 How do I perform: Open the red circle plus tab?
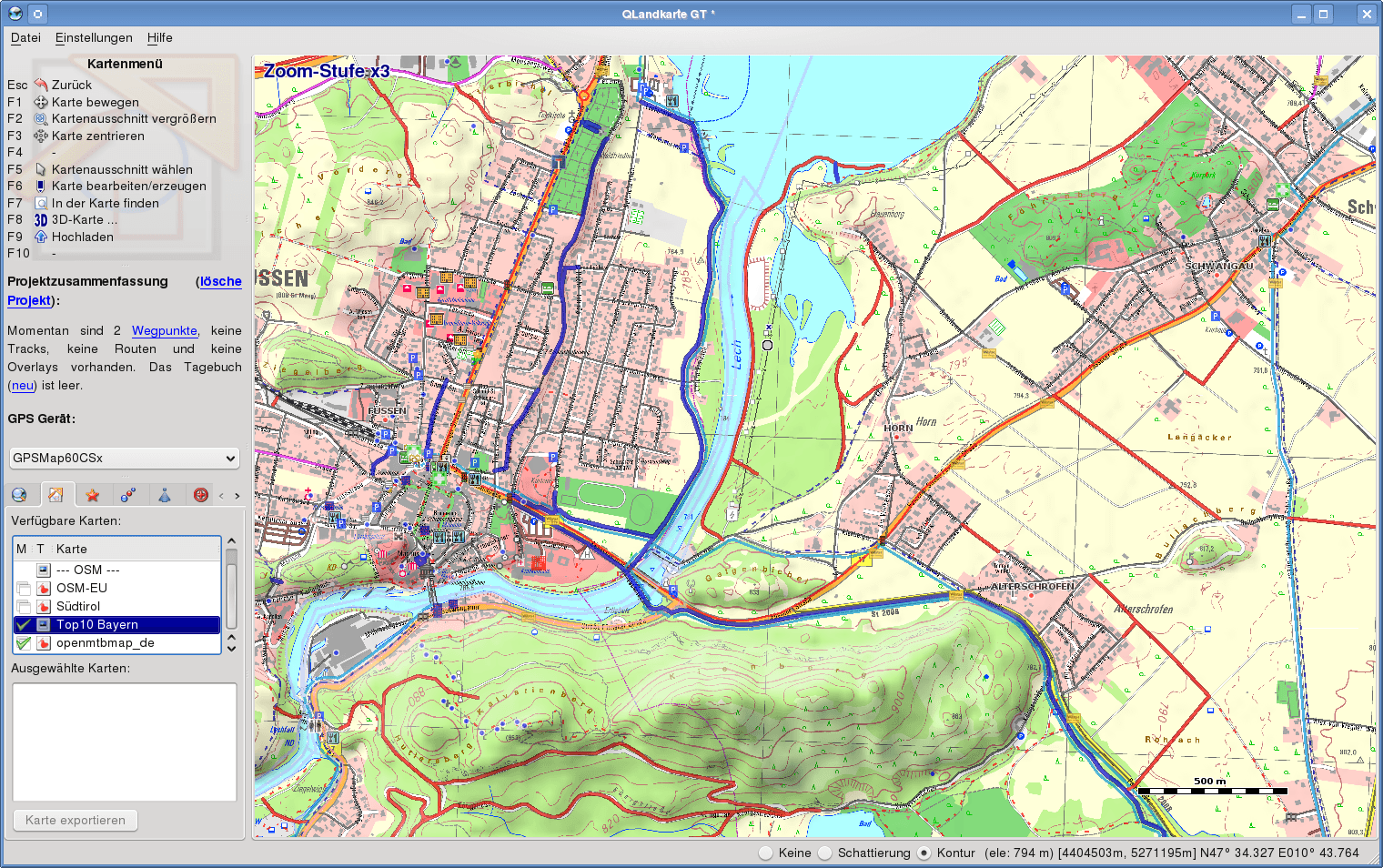click(x=201, y=495)
